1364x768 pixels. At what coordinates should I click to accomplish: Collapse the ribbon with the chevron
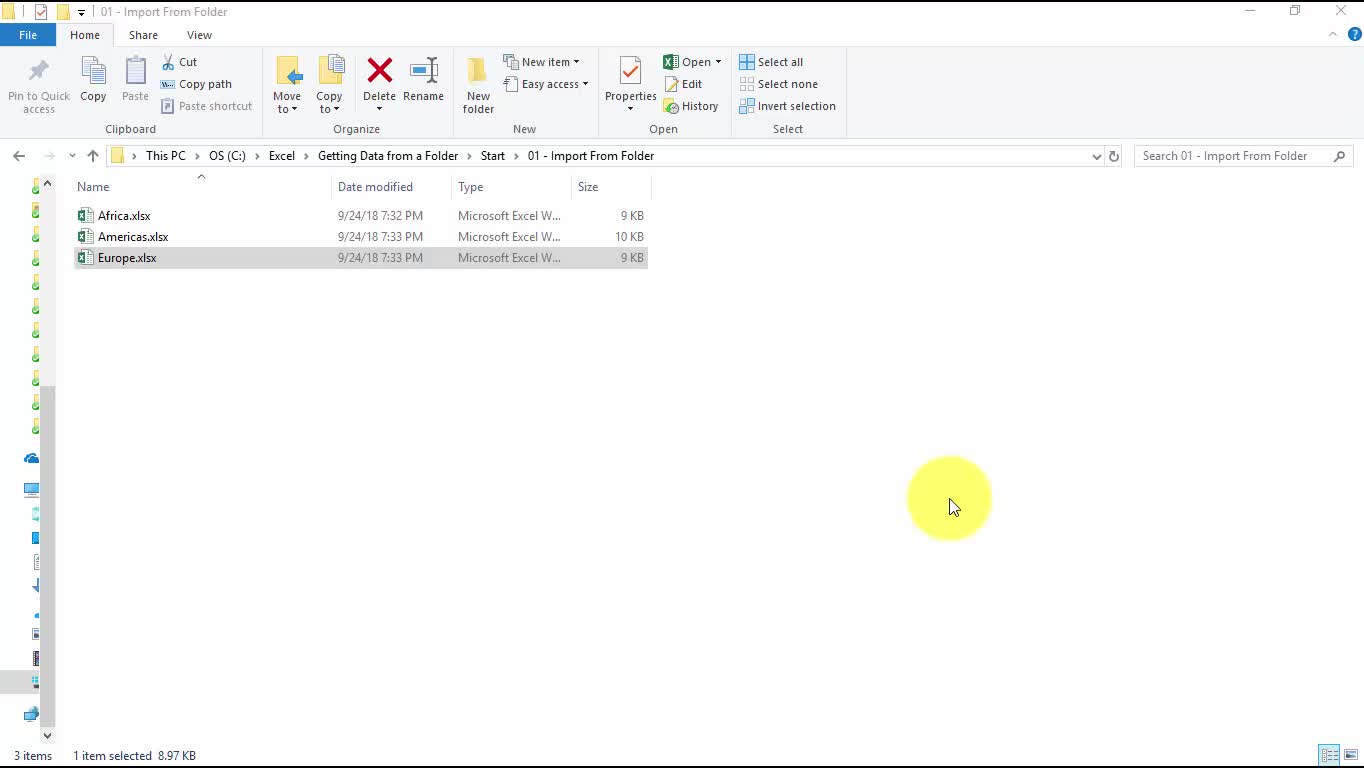pyautogui.click(x=1333, y=34)
